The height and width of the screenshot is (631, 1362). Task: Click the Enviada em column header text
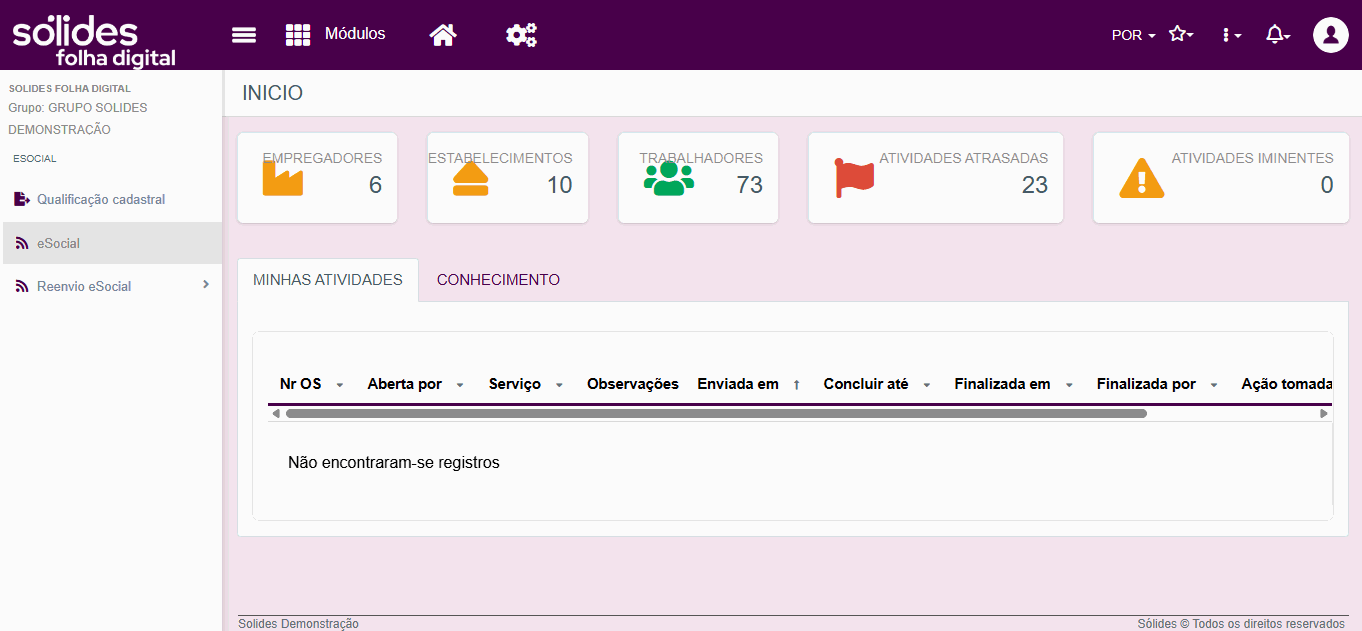click(738, 384)
